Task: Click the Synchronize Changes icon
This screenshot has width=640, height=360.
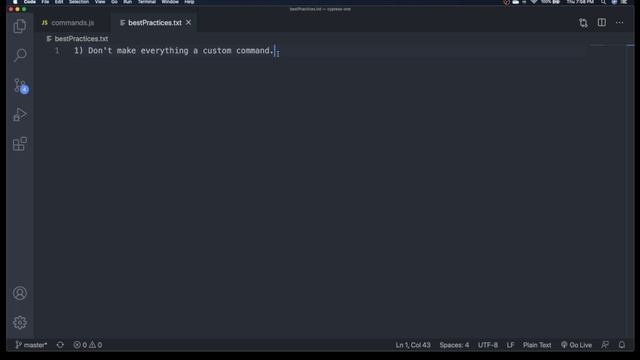Action: pos(60,345)
